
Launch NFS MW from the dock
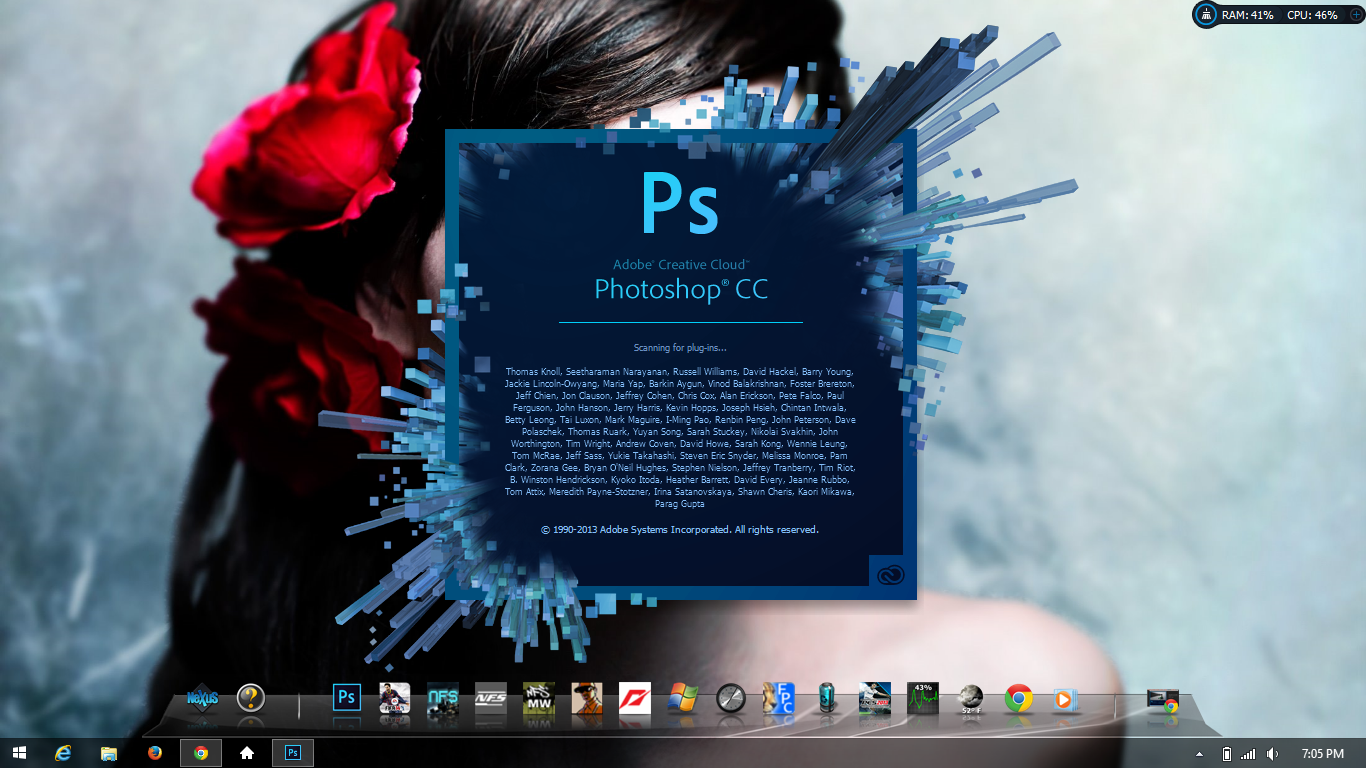[x=539, y=697]
